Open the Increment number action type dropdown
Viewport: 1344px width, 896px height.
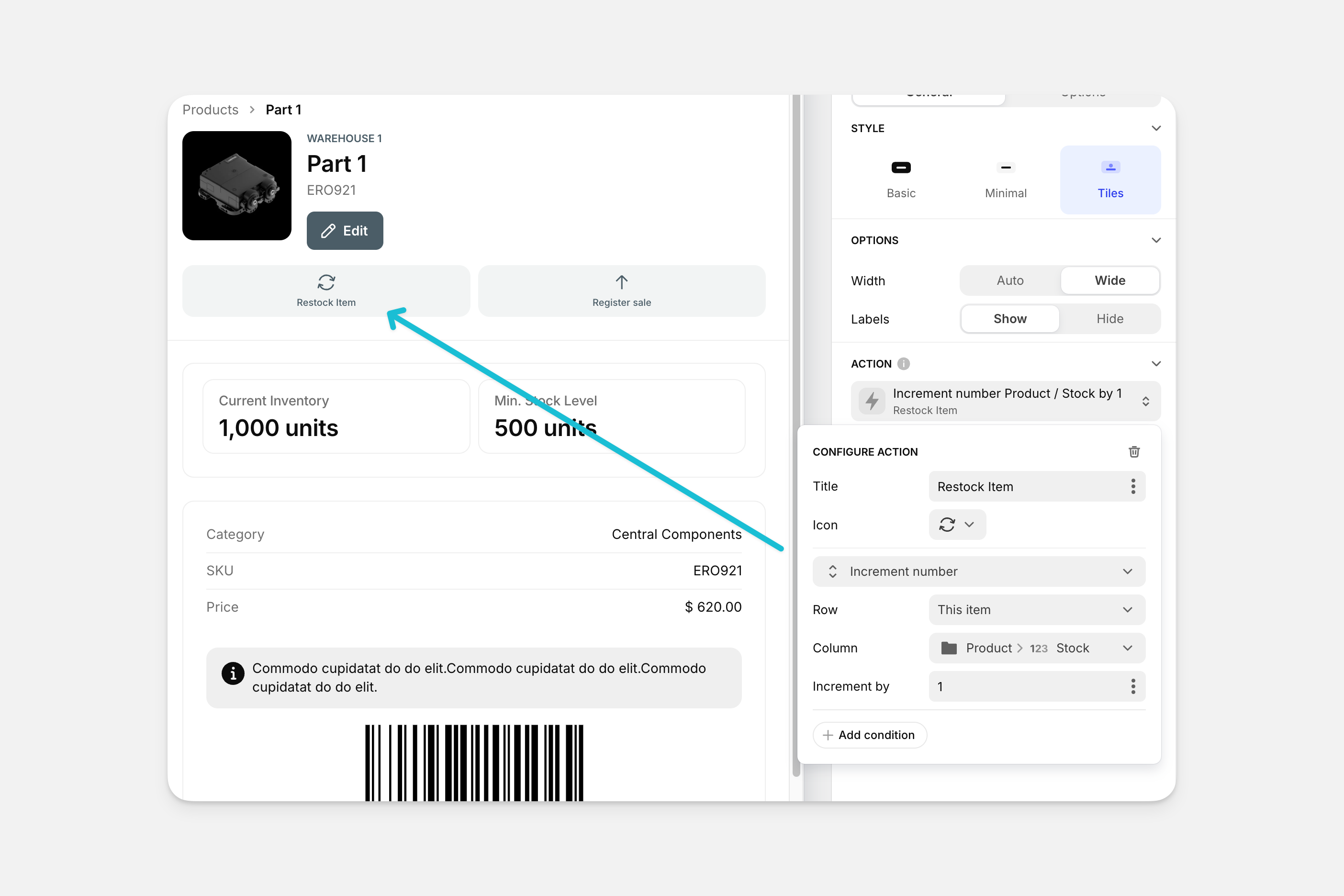[x=979, y=571]
